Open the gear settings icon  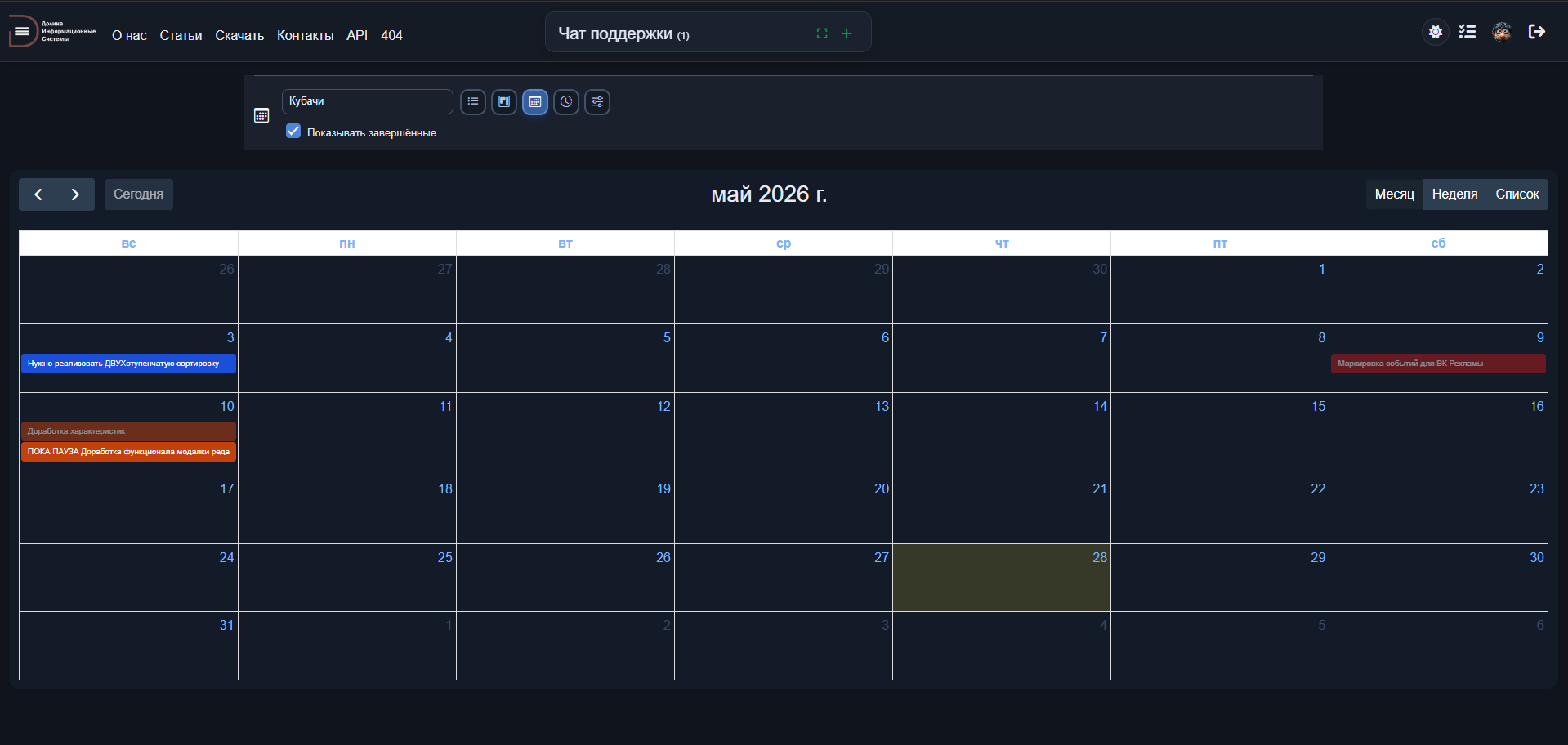[x=1436, y=32]
